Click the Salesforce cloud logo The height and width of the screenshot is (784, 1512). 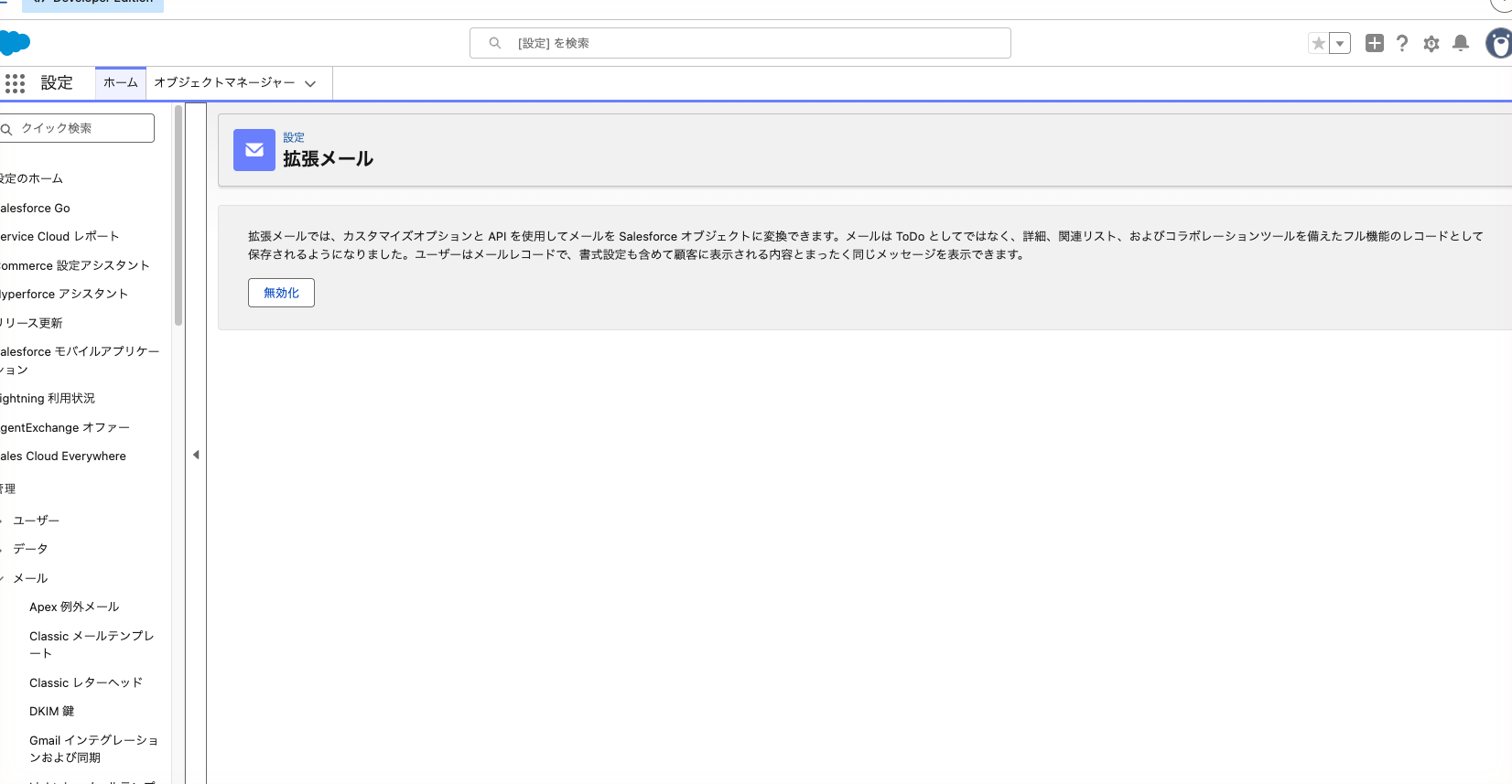coord(15,43)
